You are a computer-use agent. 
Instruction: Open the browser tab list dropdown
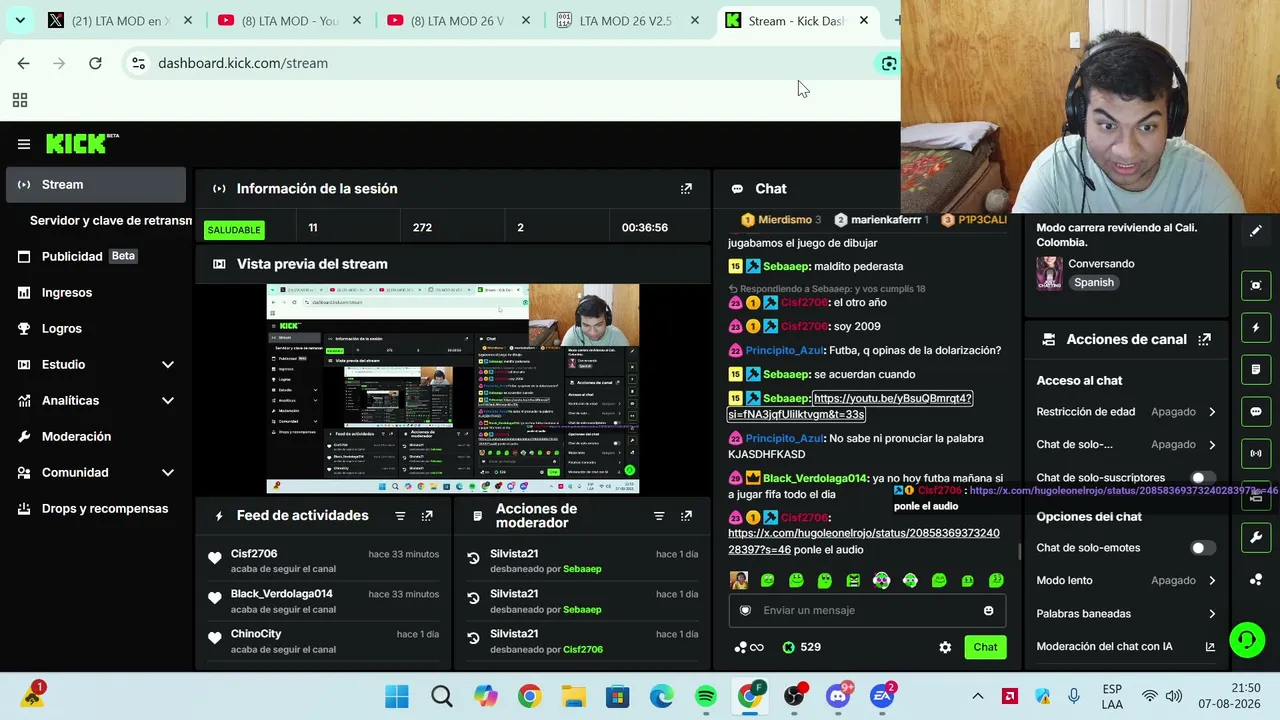pos(20,20)
